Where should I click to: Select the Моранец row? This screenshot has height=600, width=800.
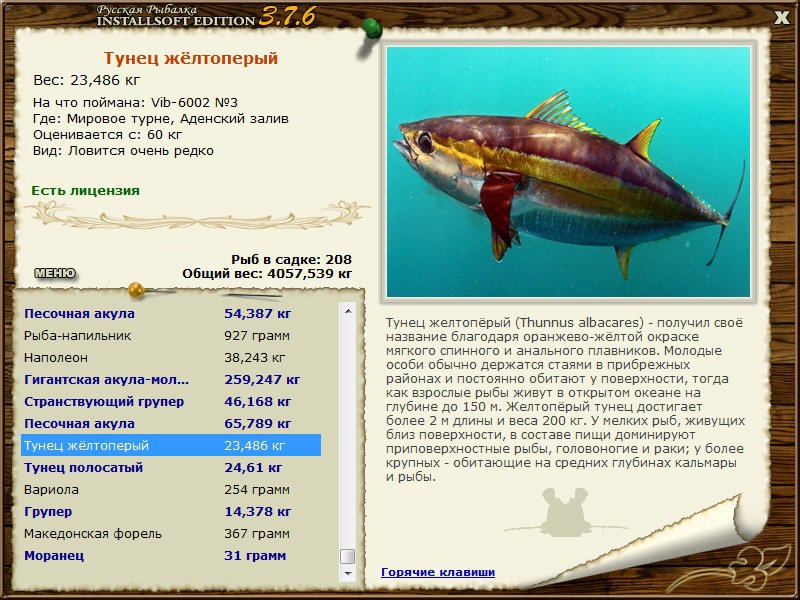pos(171,556)
